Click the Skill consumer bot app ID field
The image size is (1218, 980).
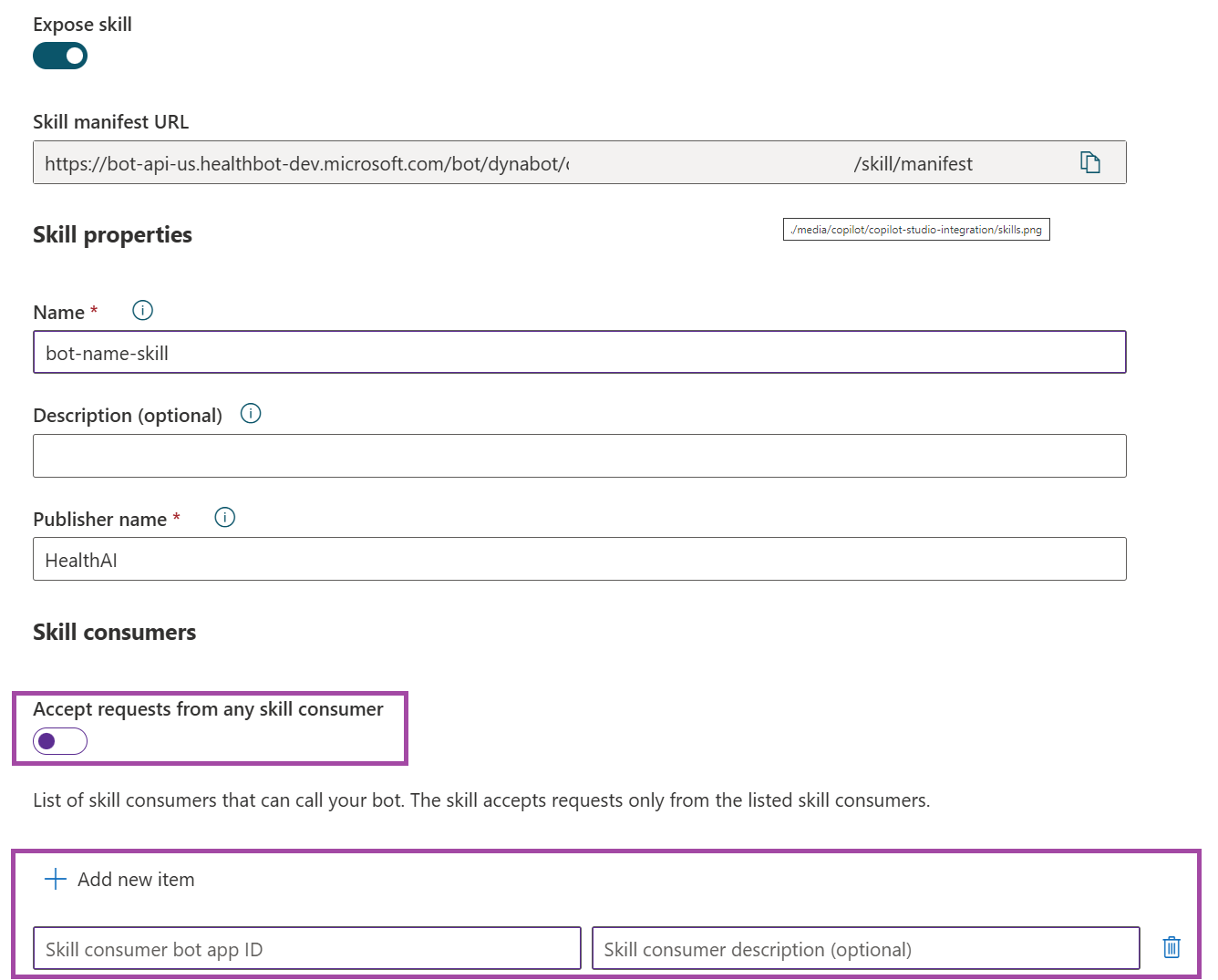click(x=306, y=948)
